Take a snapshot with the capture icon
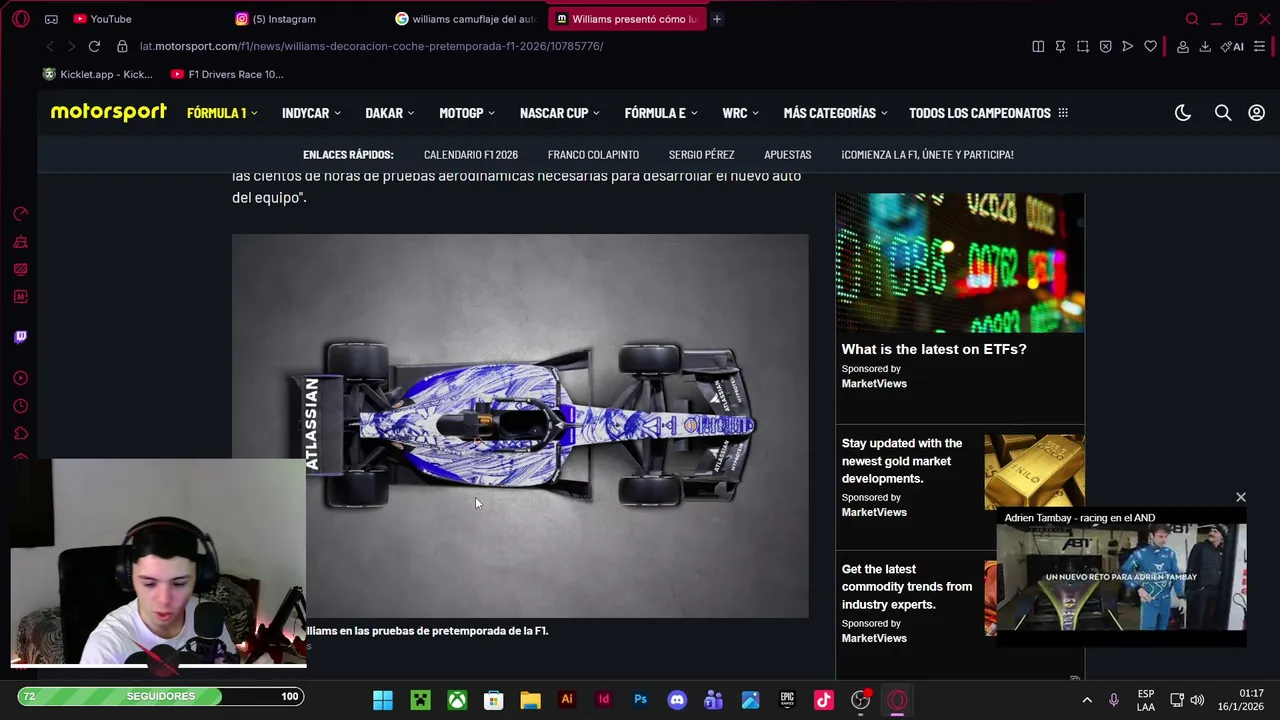Image resolution: width=1280 pixels, height=720 pixels. 1083,46
